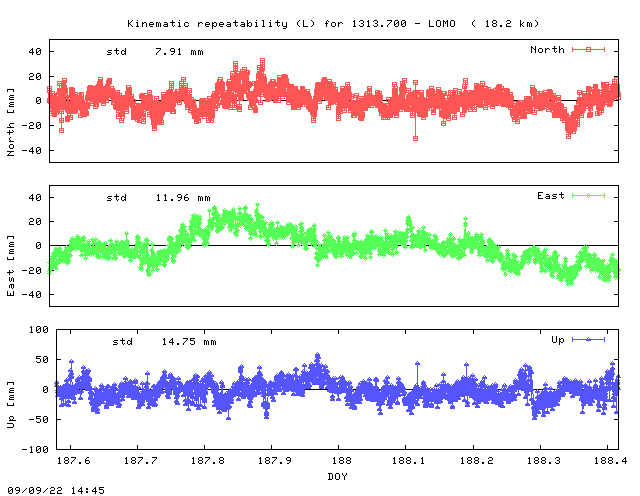The image size is (640, 496).
Task: Click the 'East' legend label
Action: (551, 196)
